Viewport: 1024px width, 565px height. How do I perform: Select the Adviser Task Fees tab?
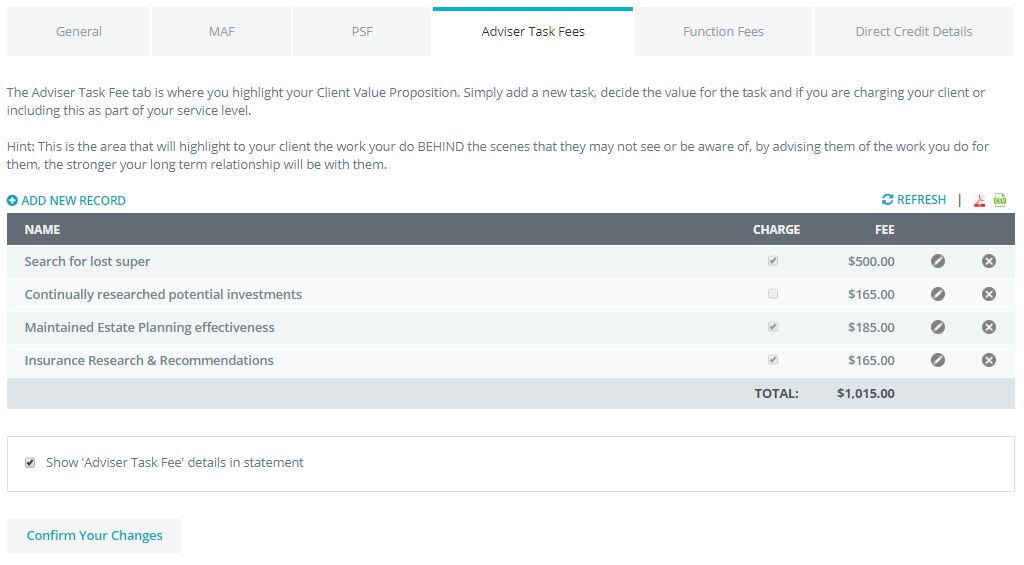pos(533,31)
